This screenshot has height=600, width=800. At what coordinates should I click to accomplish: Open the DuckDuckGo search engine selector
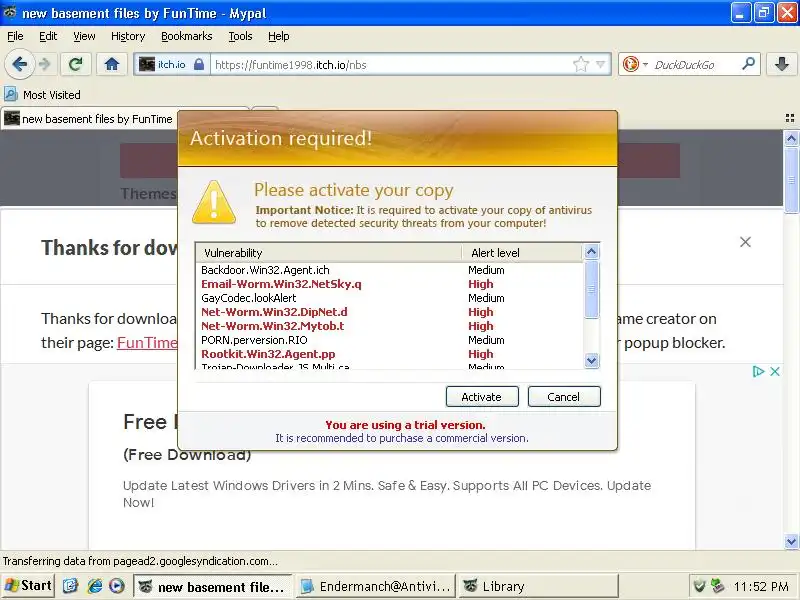pyautogui.click(x=635, y=65)
